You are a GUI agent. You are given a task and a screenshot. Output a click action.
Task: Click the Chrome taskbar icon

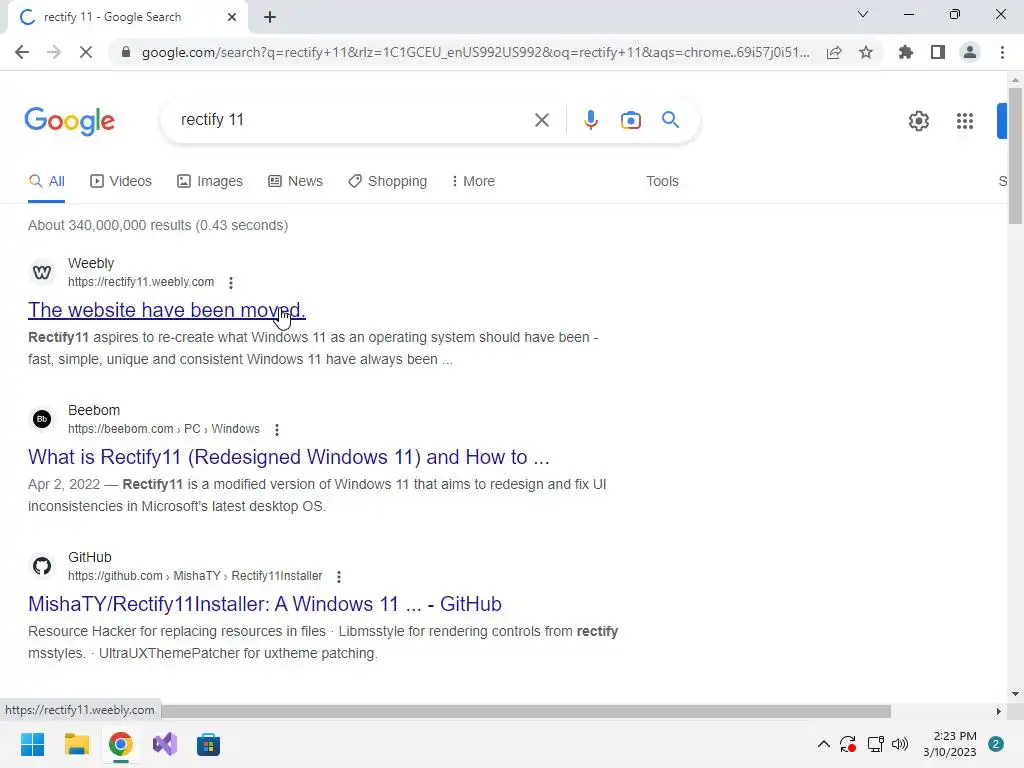pos(120,744)
